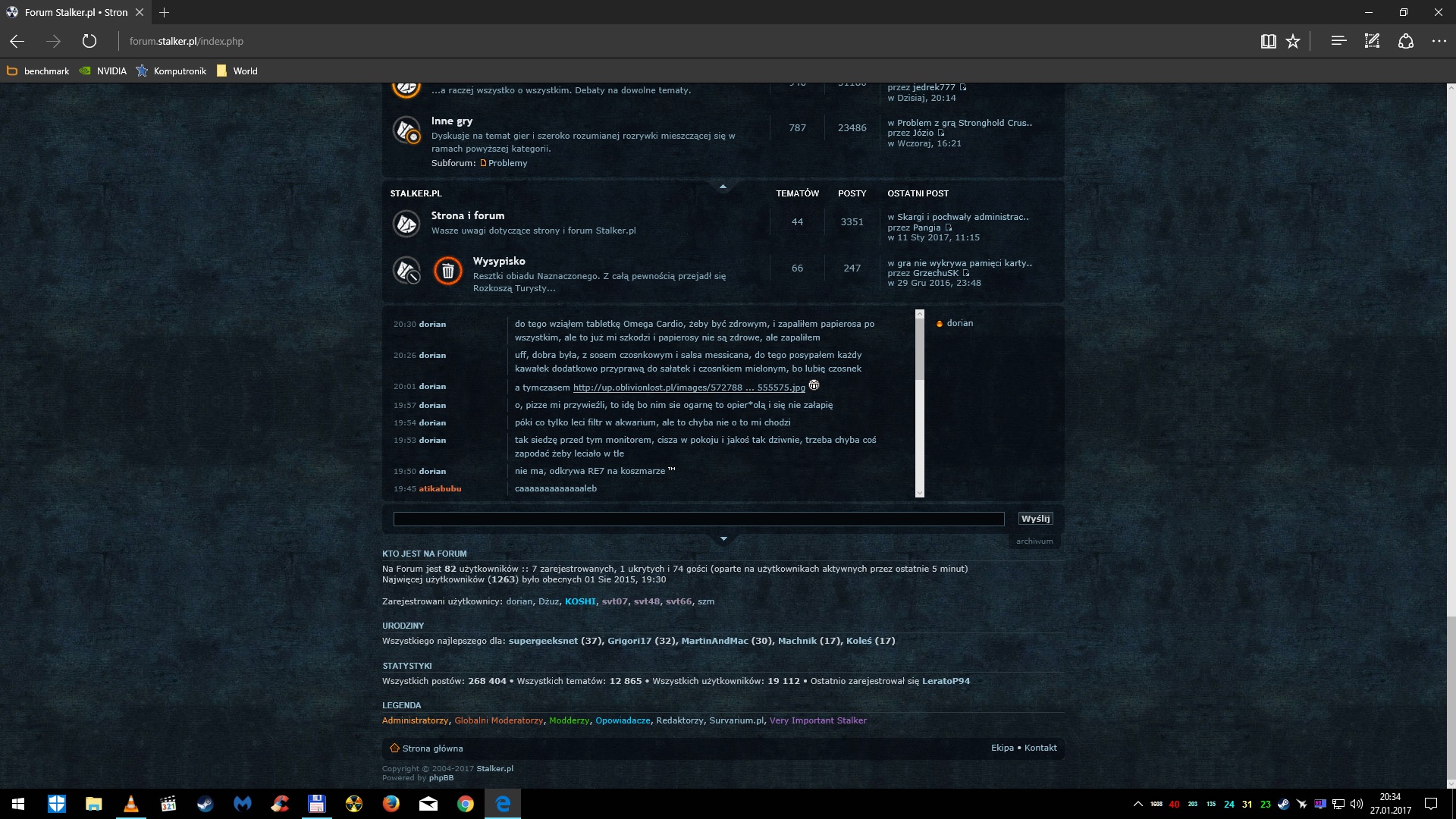Open the Problem z grą Stronghold Crus.. post
1456x819 pixels.
(x=965, y=123)
